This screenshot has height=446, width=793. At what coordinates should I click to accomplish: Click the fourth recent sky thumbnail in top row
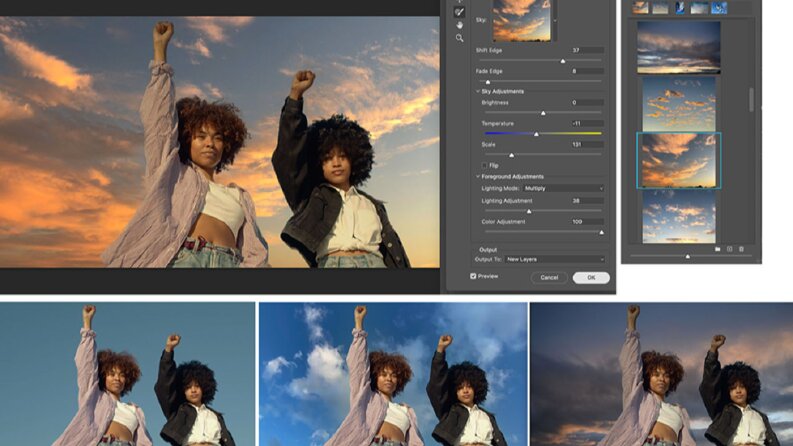(699, 7)
